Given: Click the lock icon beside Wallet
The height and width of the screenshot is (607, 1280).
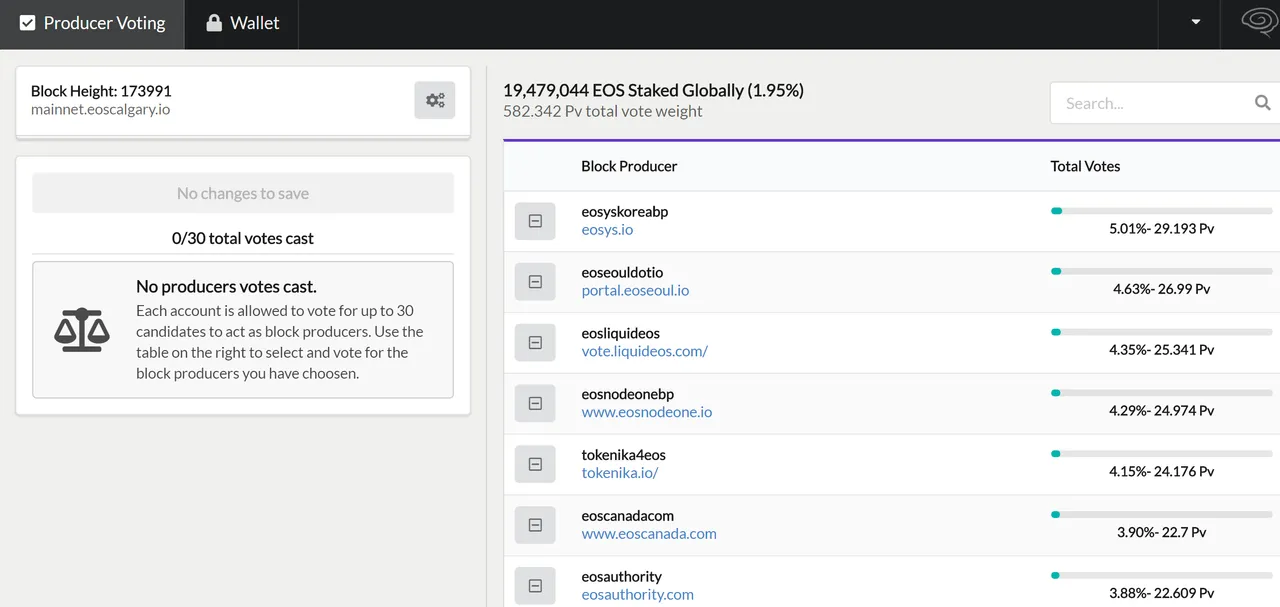Looking at the screenshot, I should pyautogui.click(x=214, y=23).
